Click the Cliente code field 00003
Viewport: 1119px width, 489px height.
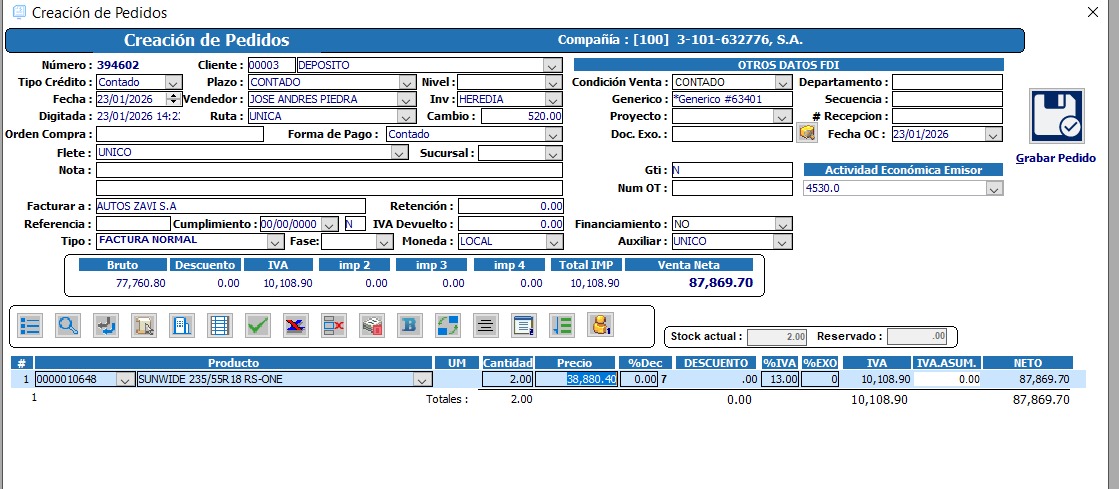(x=271, y=65)
